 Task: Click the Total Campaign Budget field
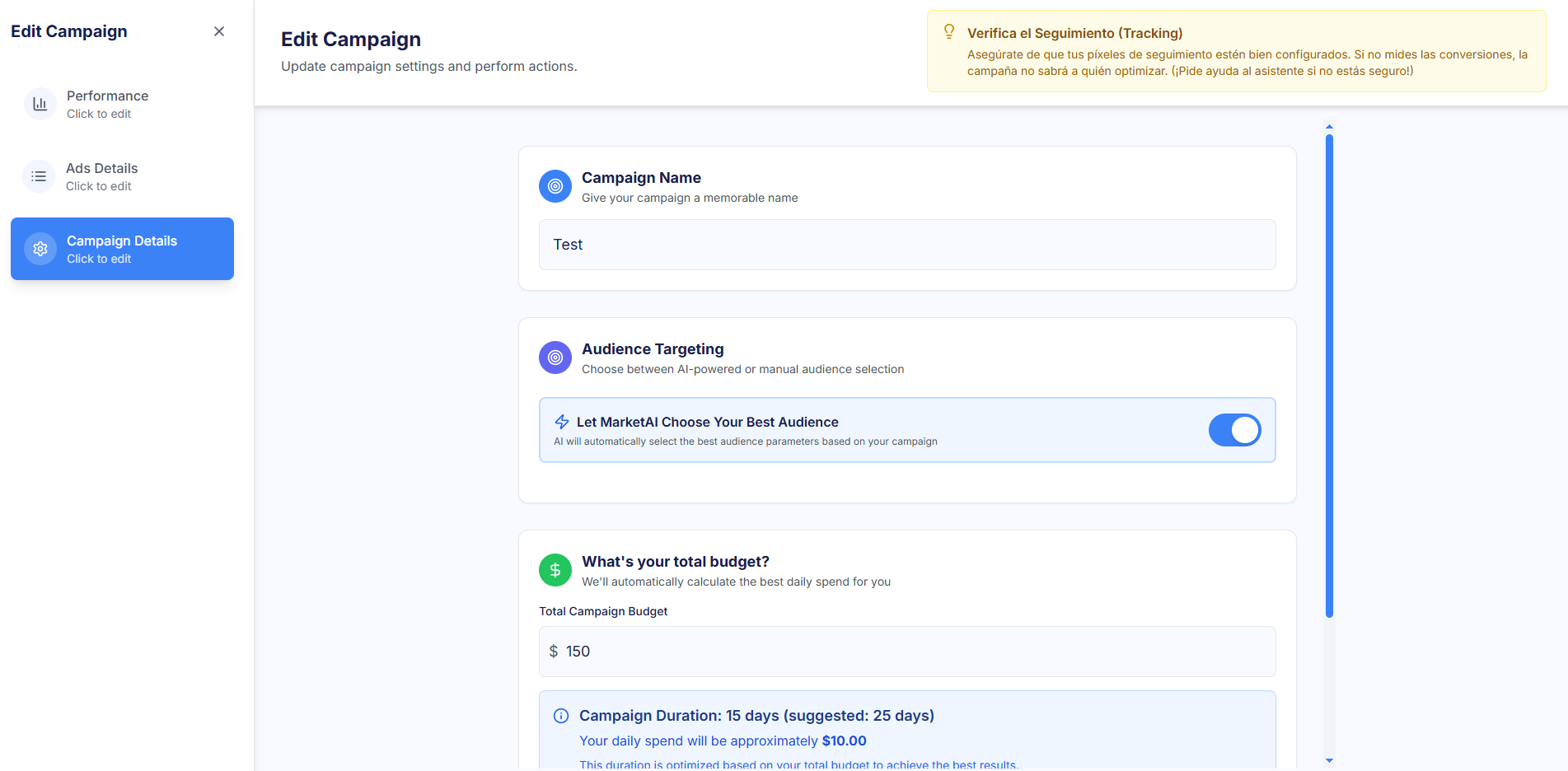(906, 652)
